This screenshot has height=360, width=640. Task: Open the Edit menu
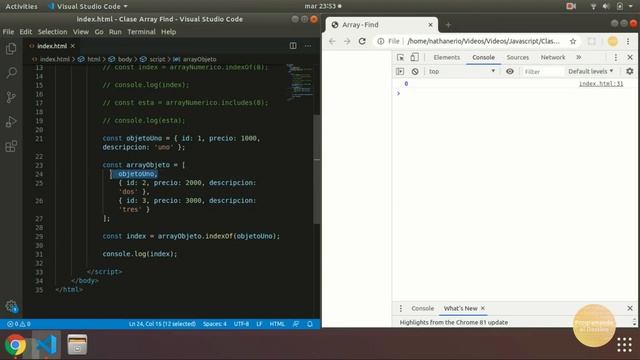pos(25,32)
